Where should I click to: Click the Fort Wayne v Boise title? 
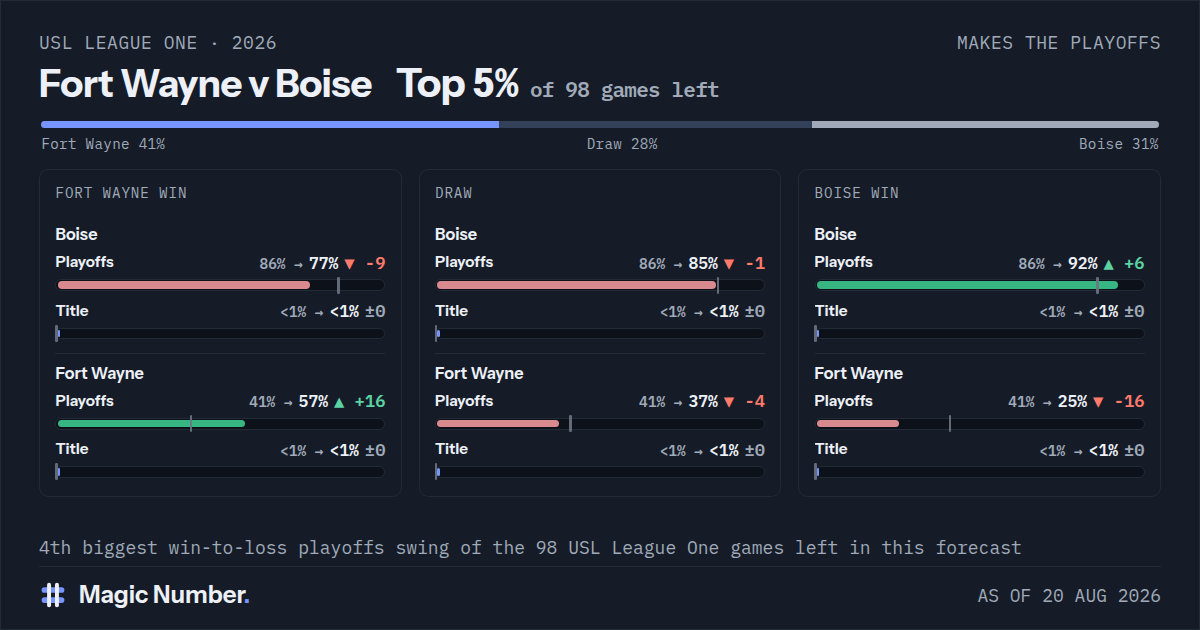(x=206, y=84)
